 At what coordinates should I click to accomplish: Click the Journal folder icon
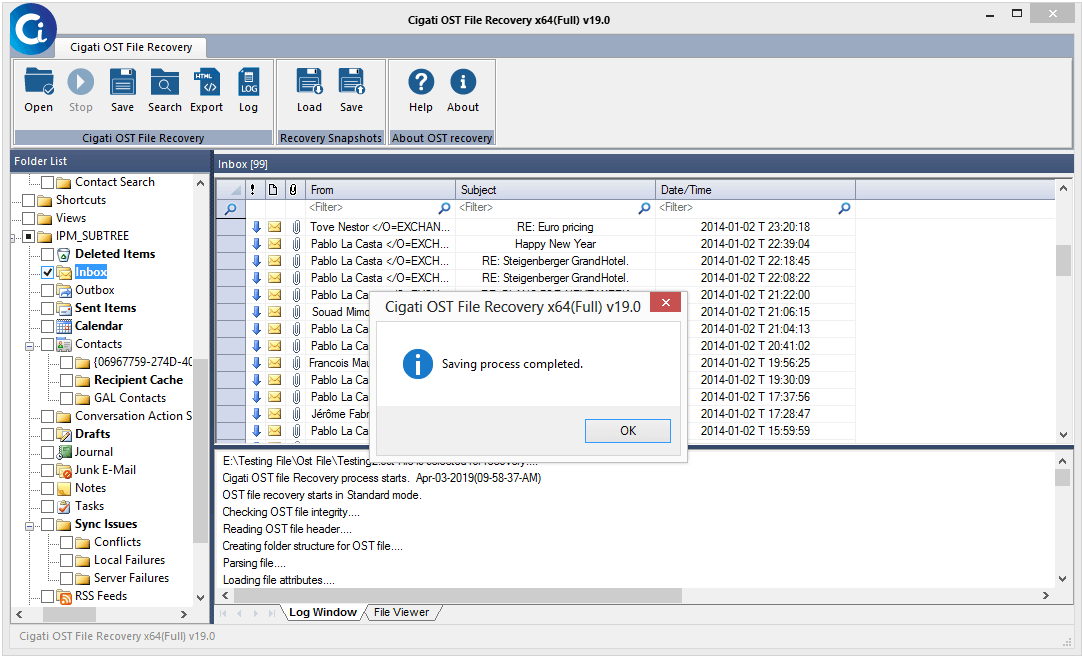point(63,452)
